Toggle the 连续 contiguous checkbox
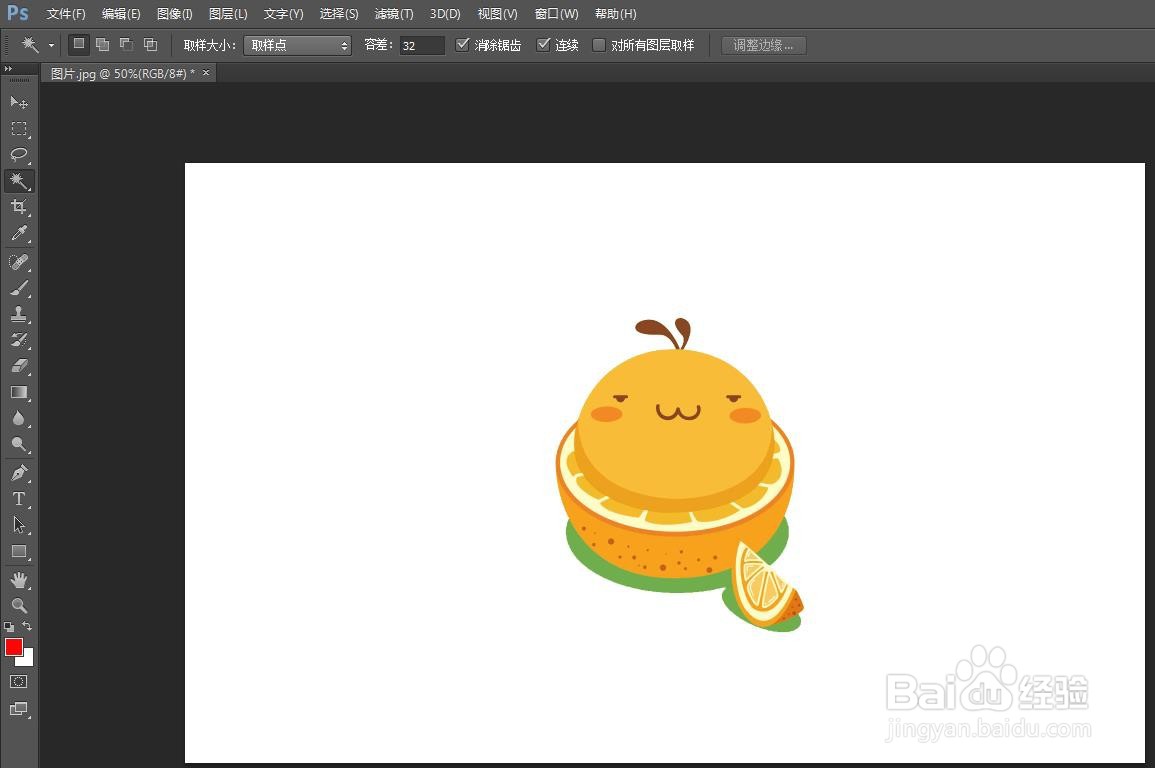The image size is (1155, 768). pos(544,45)
